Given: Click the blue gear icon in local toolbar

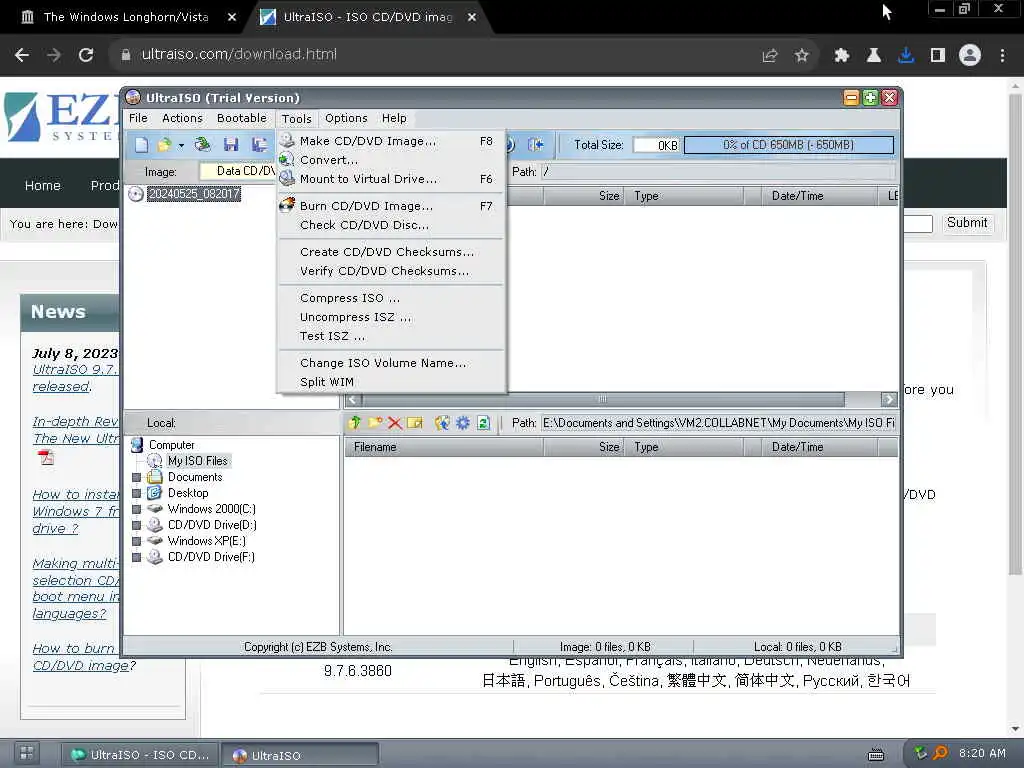Looking at the screenshot, I should point(462,423).
